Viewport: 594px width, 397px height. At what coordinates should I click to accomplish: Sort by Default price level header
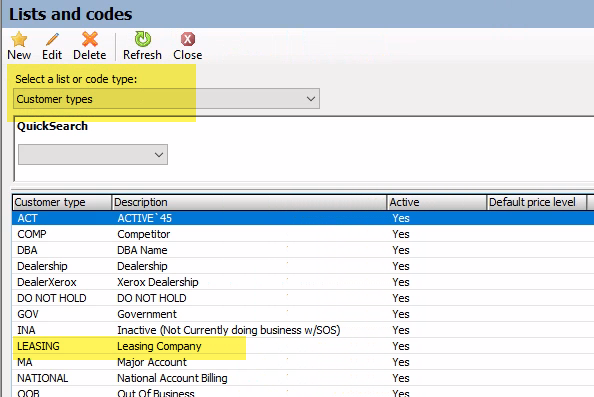[536, 202]
